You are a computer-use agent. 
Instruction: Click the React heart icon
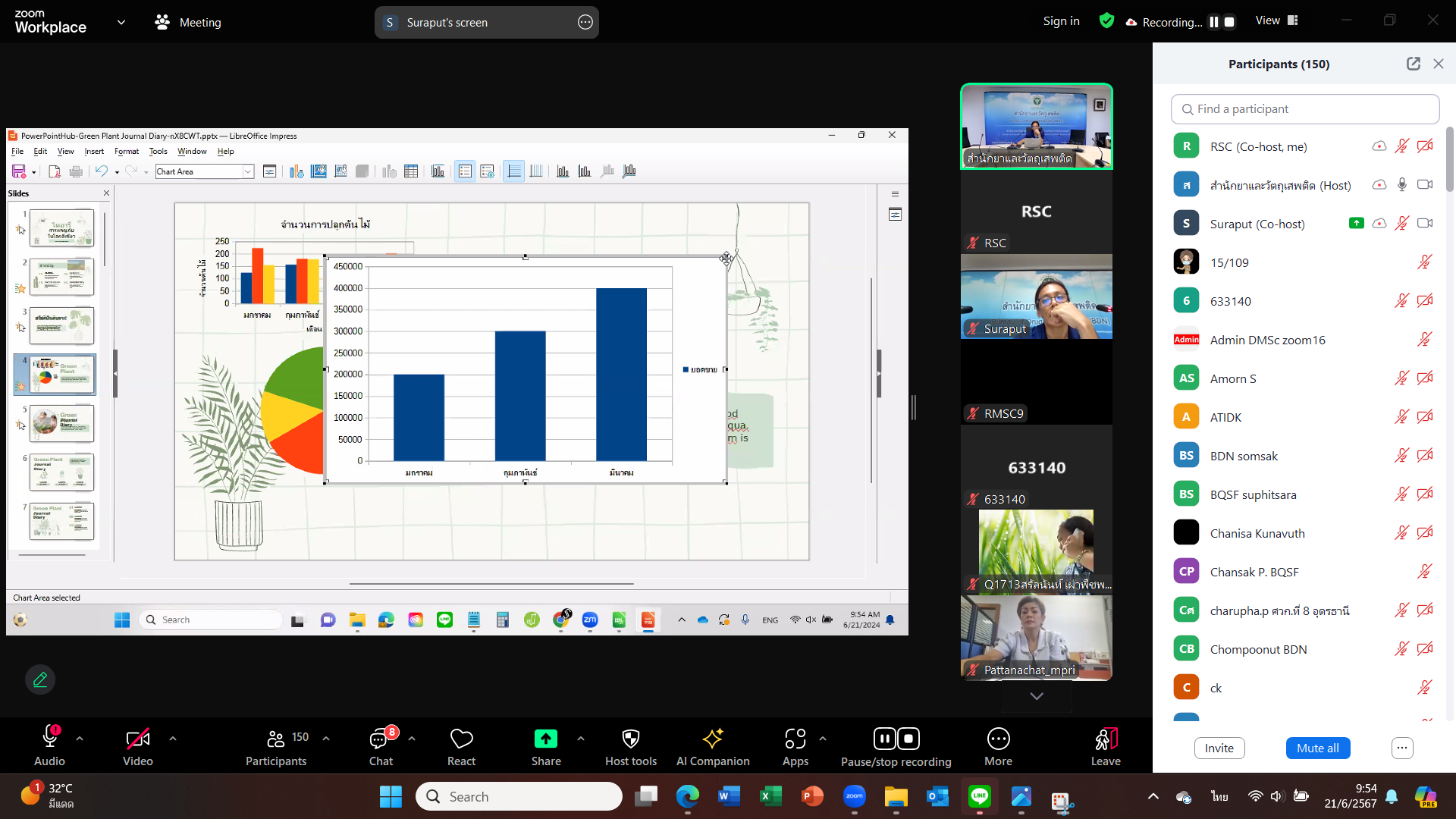tap(461, 746)
